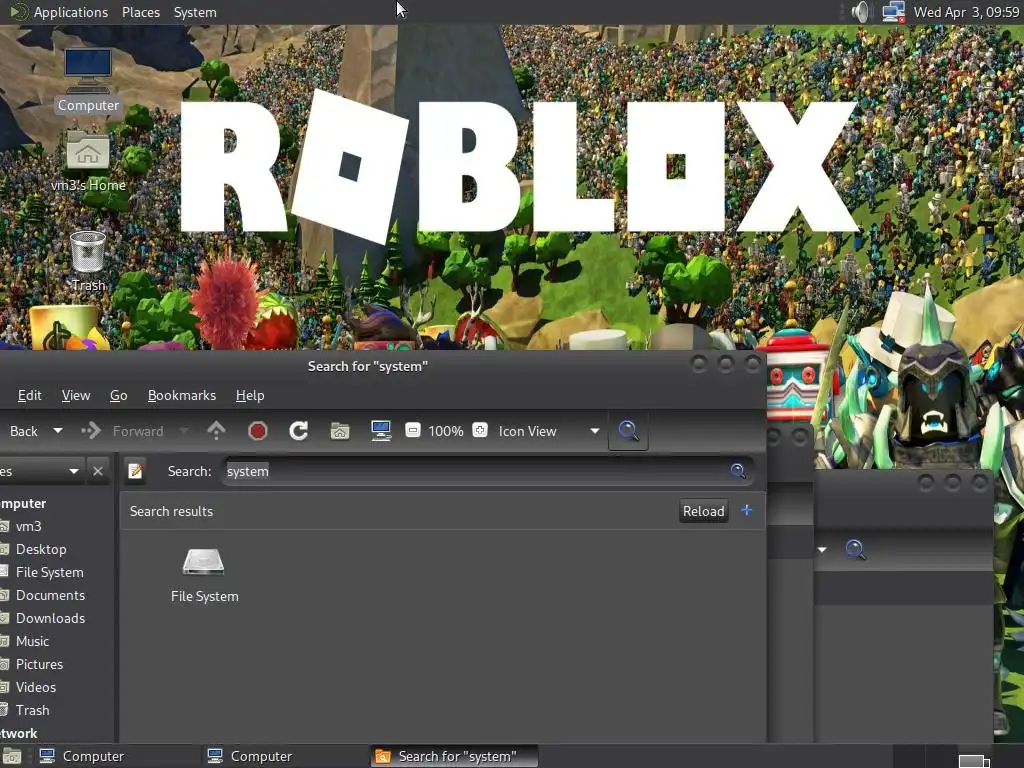The height and width of the screenshot is (768, 1024).
Task: Click the network connection icon in panel
Action: (x=893, y=12)
